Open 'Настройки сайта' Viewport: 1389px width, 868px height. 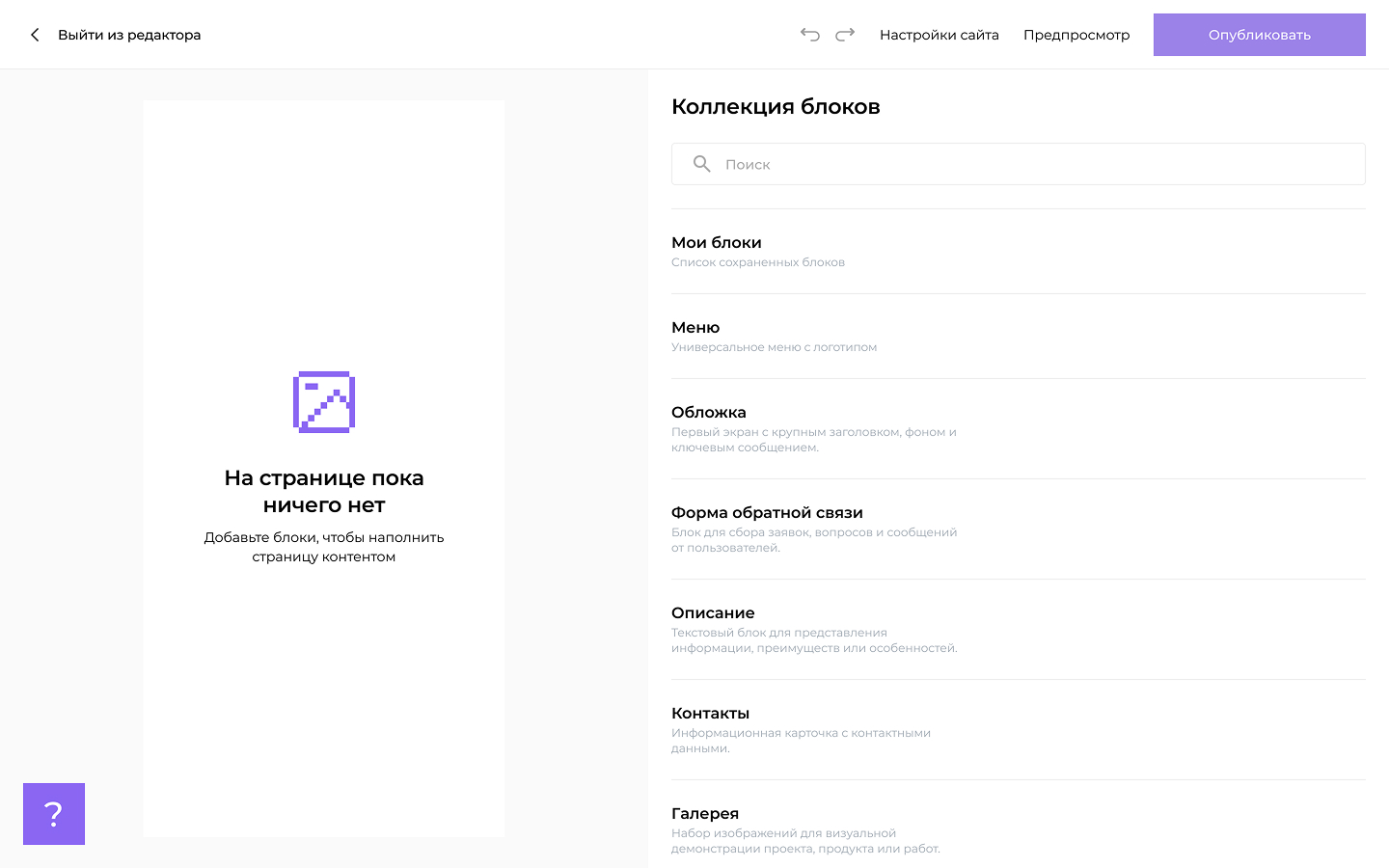939,35
